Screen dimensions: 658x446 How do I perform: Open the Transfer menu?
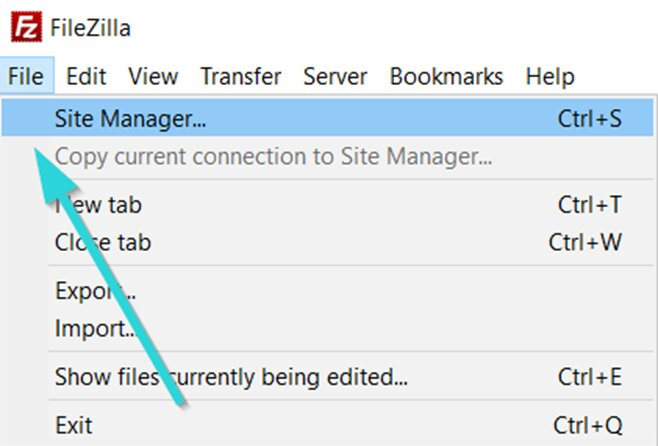(x=241, y=76)
